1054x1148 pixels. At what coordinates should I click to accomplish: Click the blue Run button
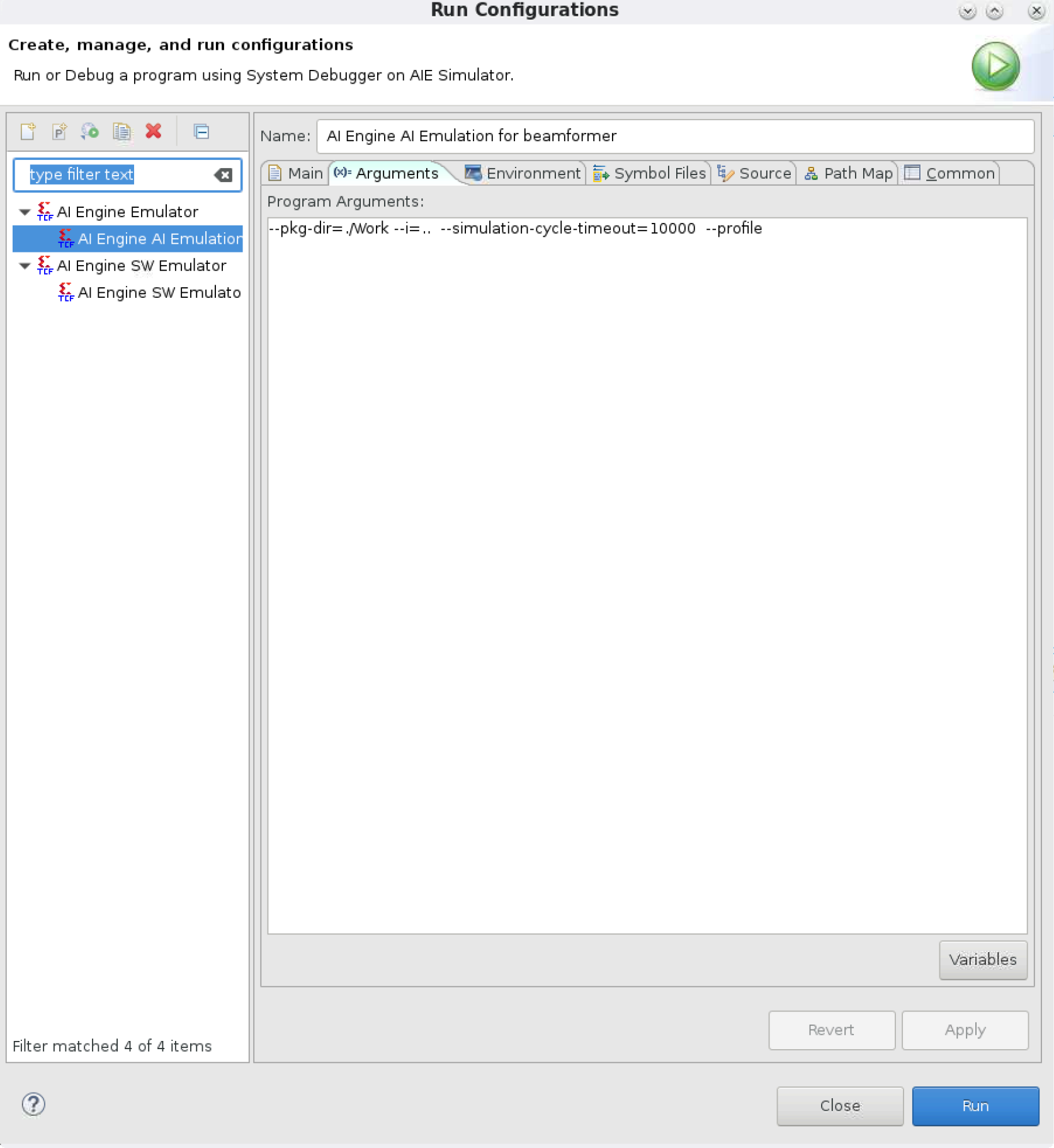point(975,1106)
